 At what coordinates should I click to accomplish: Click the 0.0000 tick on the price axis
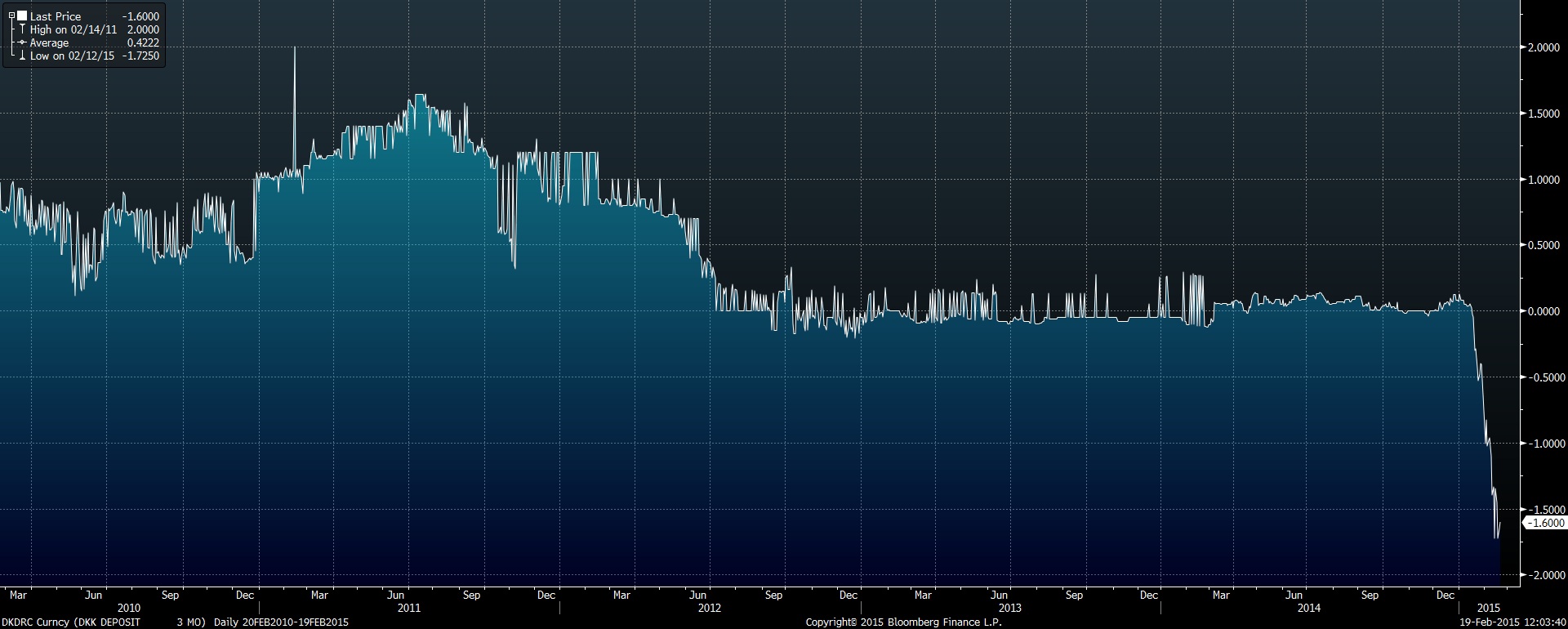1543,311
